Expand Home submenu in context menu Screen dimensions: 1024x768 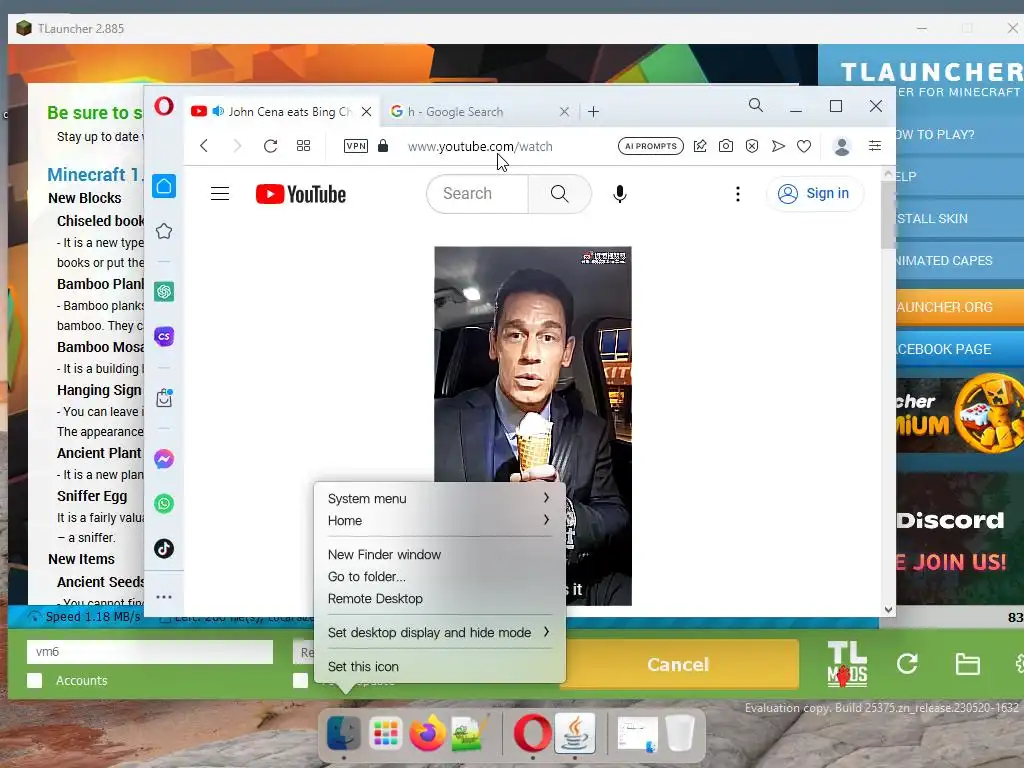tap(439, 520)
